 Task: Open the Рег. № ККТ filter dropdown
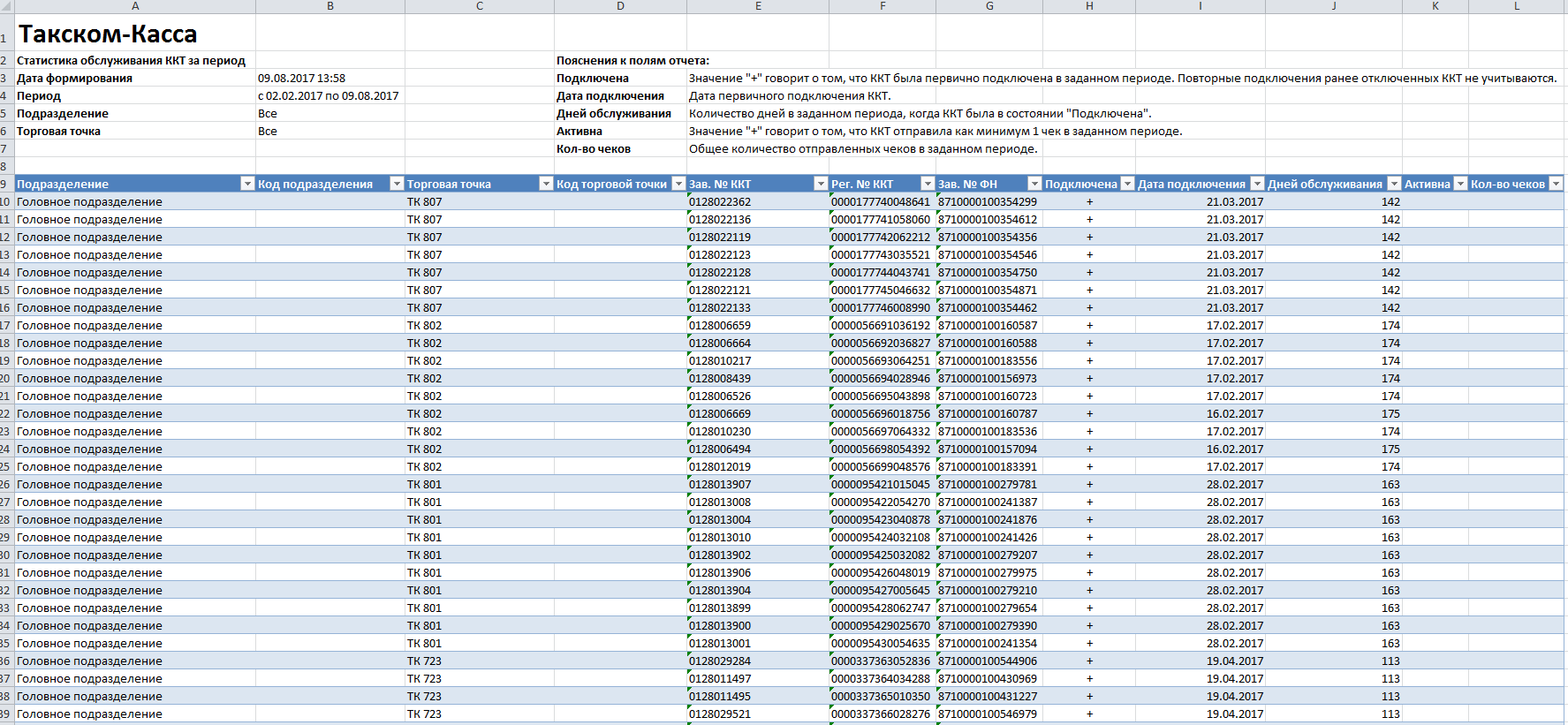pyautogui.click(x=928, y=184)
